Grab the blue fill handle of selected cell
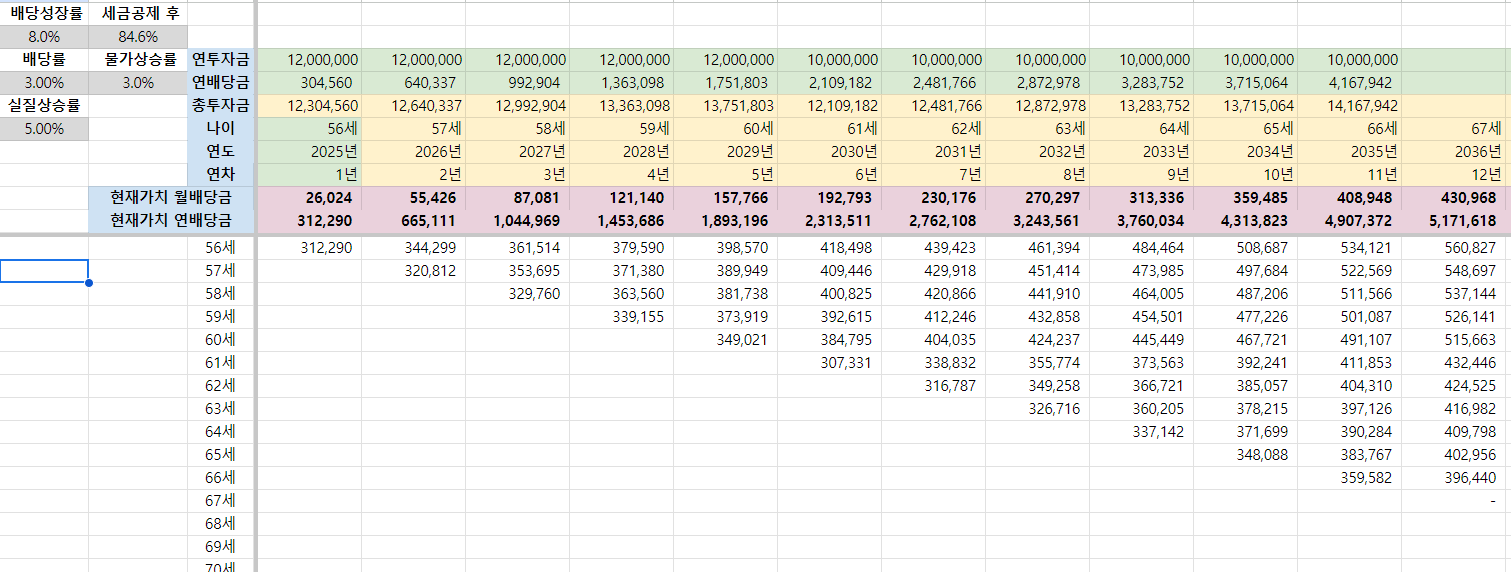The height and width of the screenshot is (572, 1511). [89, 283]
